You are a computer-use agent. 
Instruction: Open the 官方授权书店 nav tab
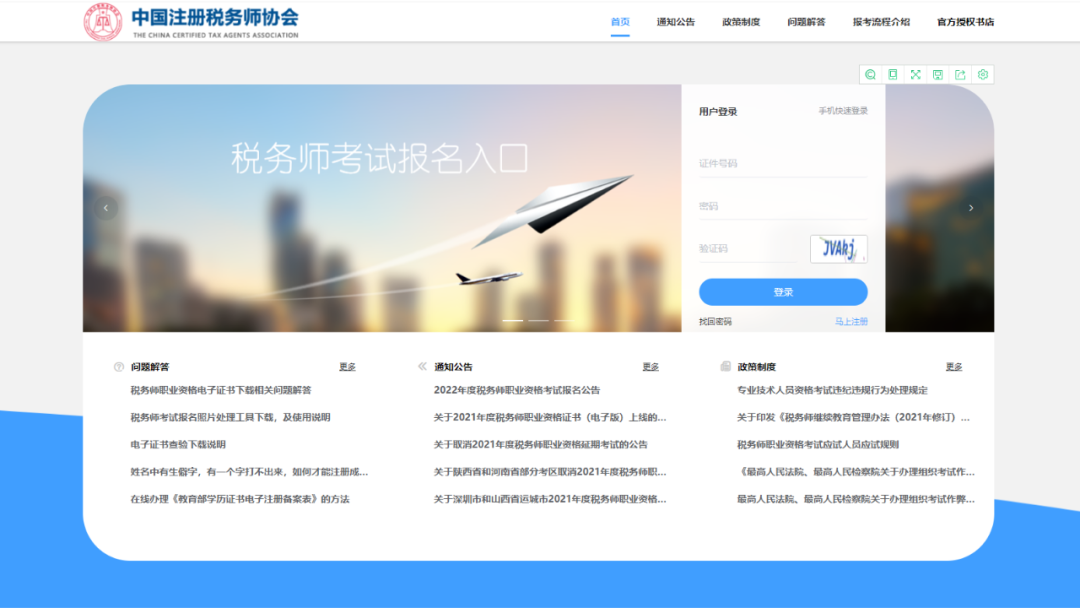coord(966,22)
